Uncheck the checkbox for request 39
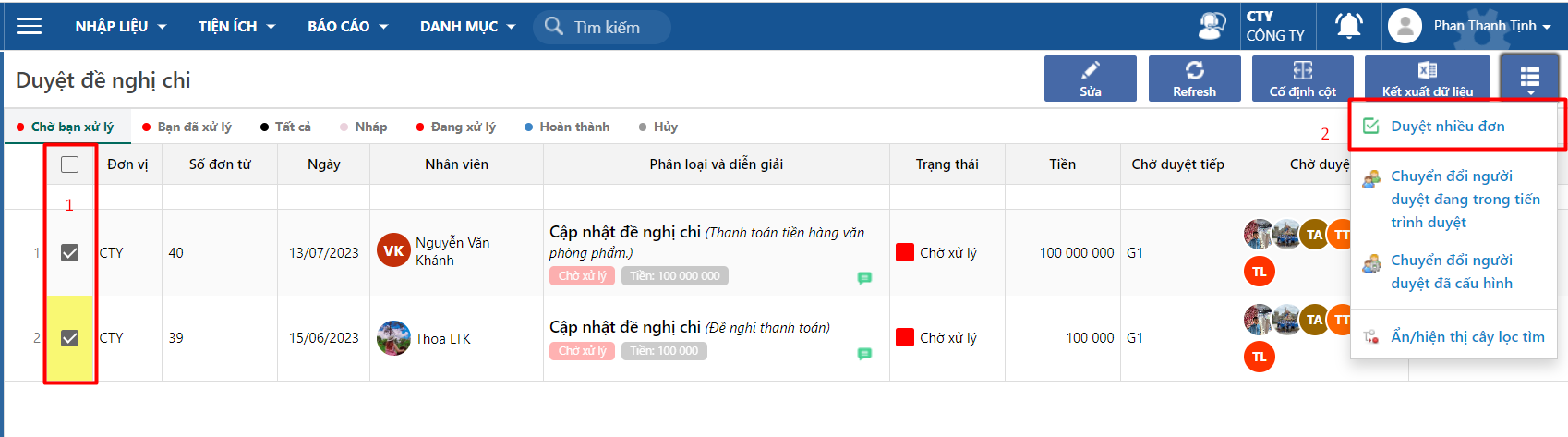 (70, 338)
